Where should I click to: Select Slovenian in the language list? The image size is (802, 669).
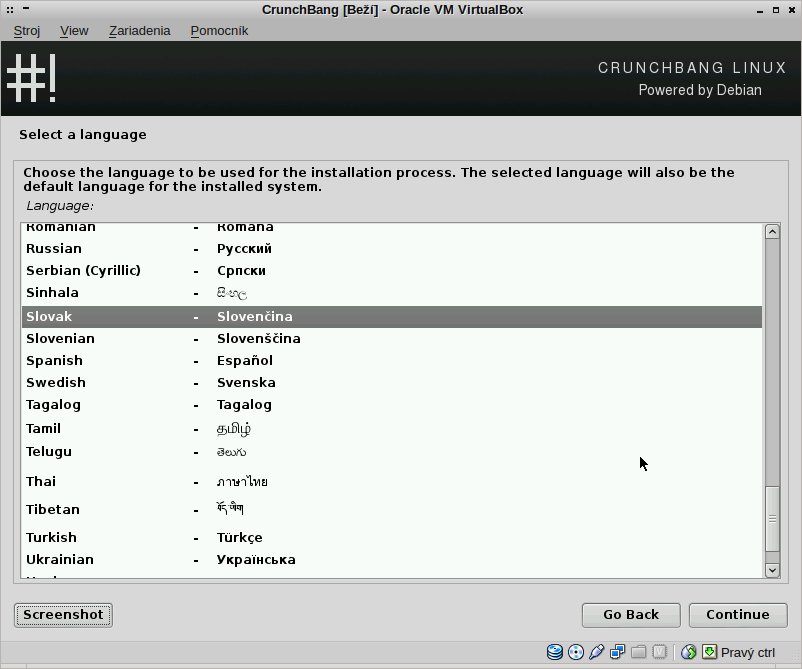point(392,339)
